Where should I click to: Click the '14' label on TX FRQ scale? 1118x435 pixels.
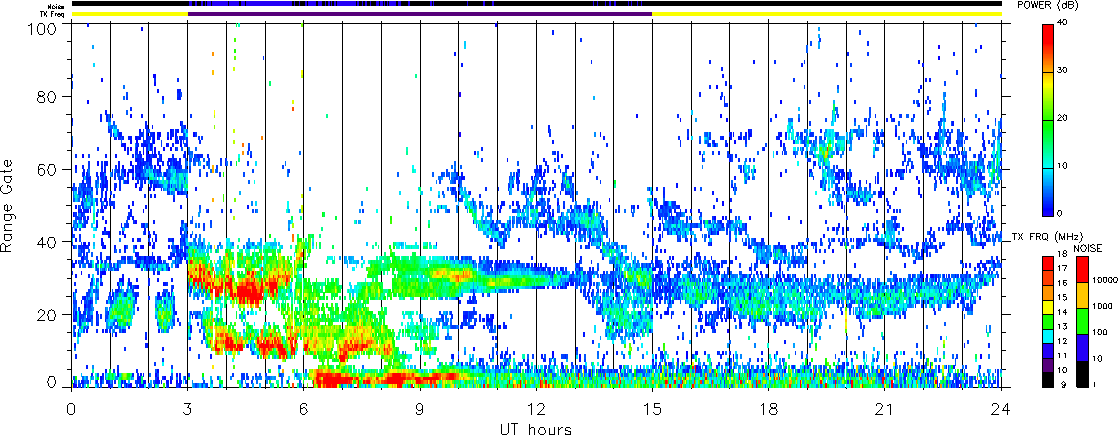coord(1062,312)
